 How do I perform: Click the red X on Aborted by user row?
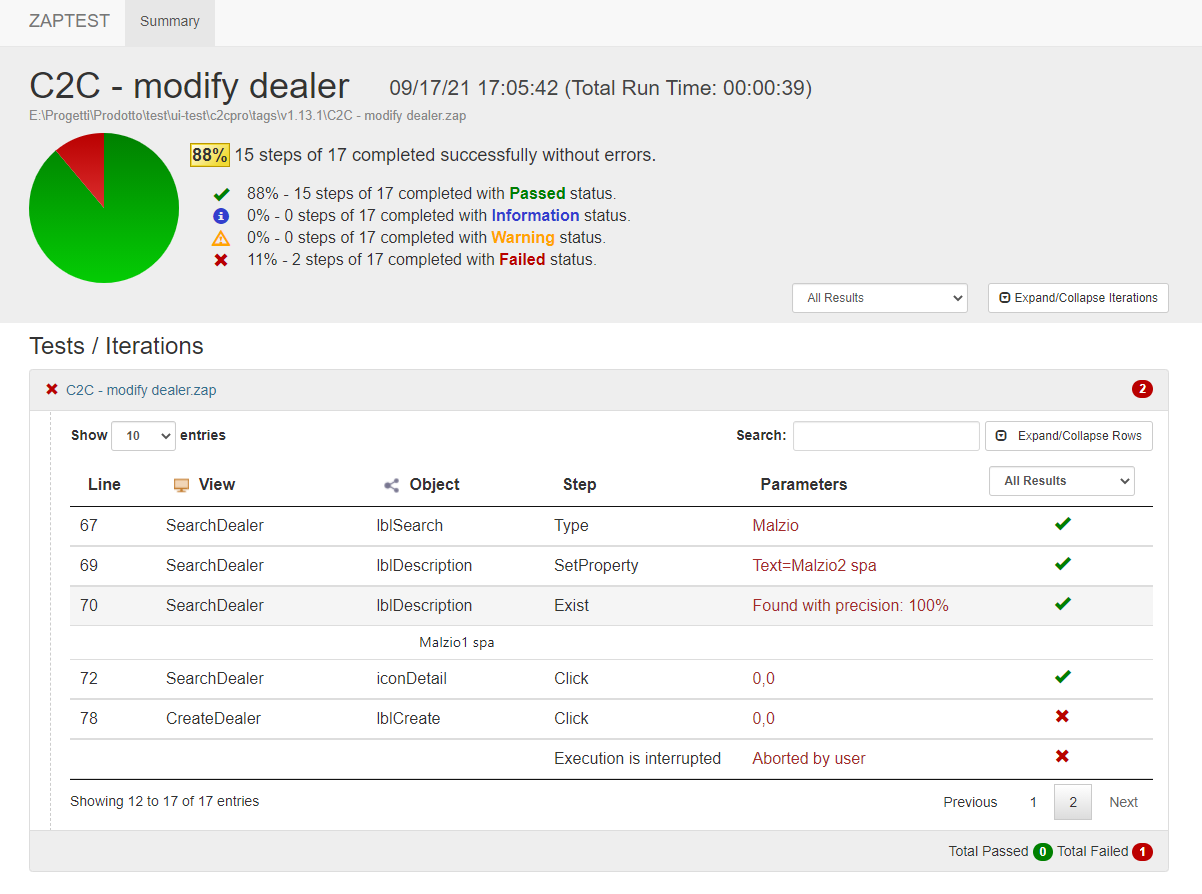(1063, 757)
